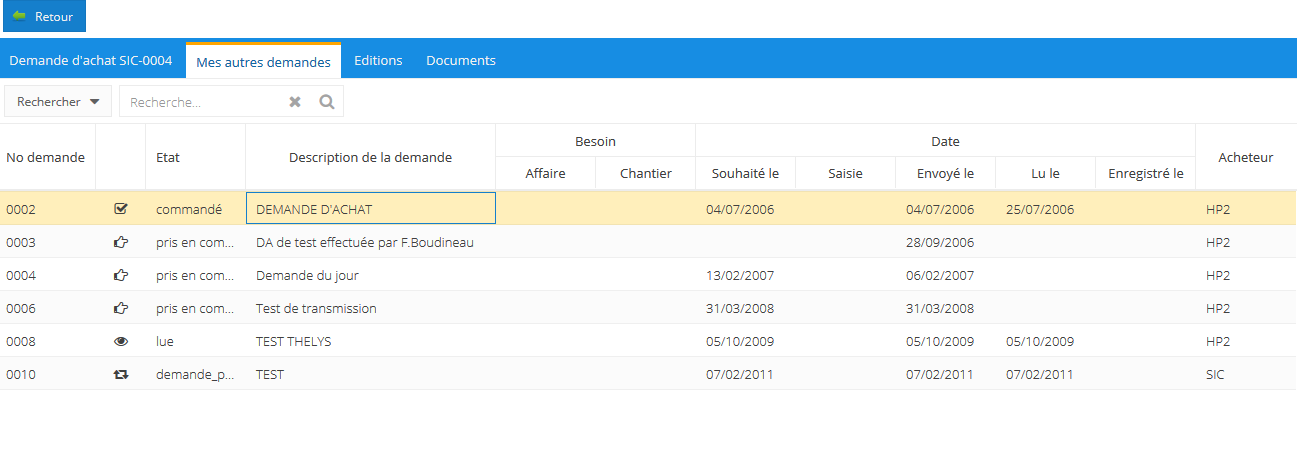Click the Lu le date 25/07/2006

[x=1040, y=209]
